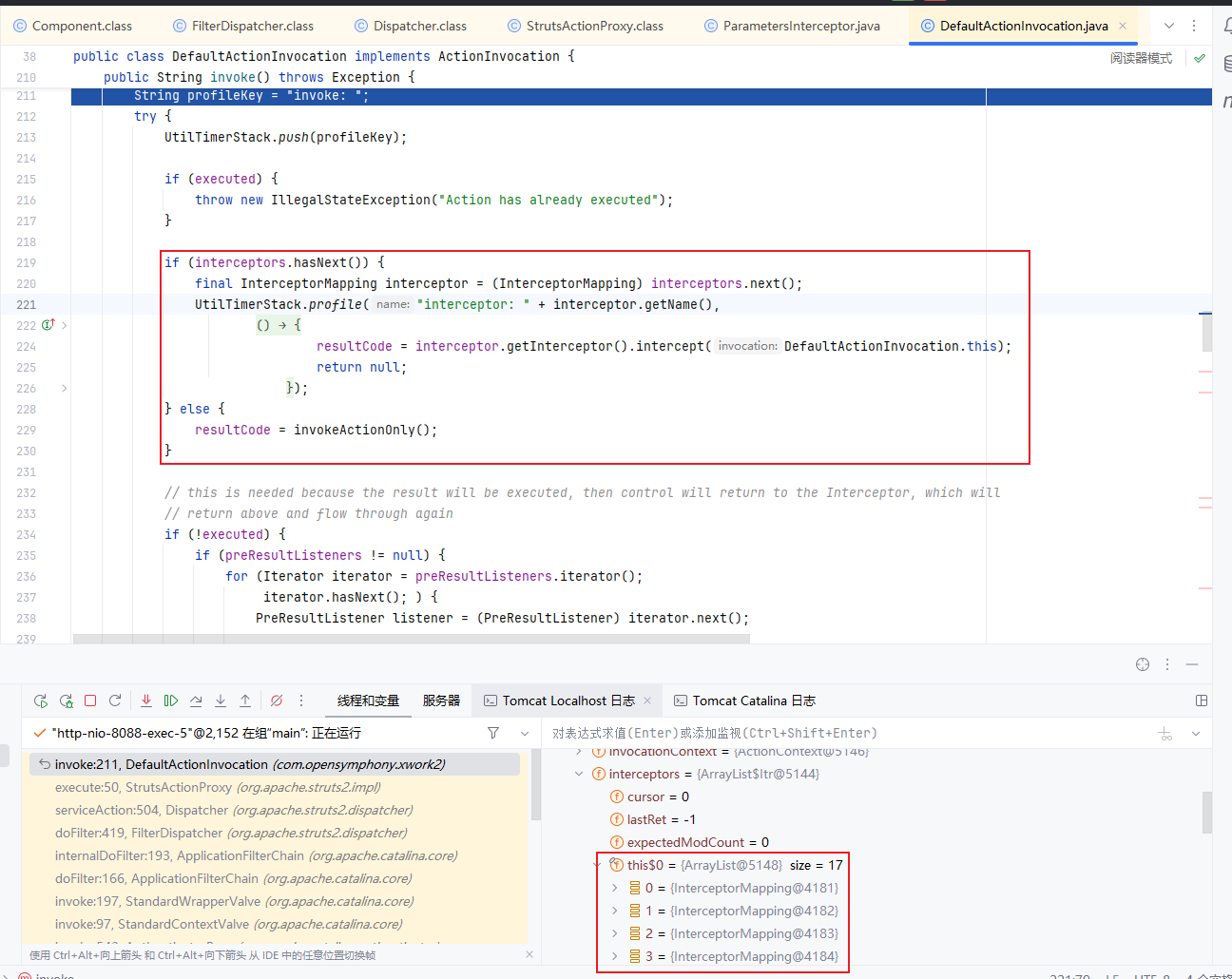The image size is (1232, 979).
Task: Toggle the debug layout settings icon
Action: (x=1202, y=701)
